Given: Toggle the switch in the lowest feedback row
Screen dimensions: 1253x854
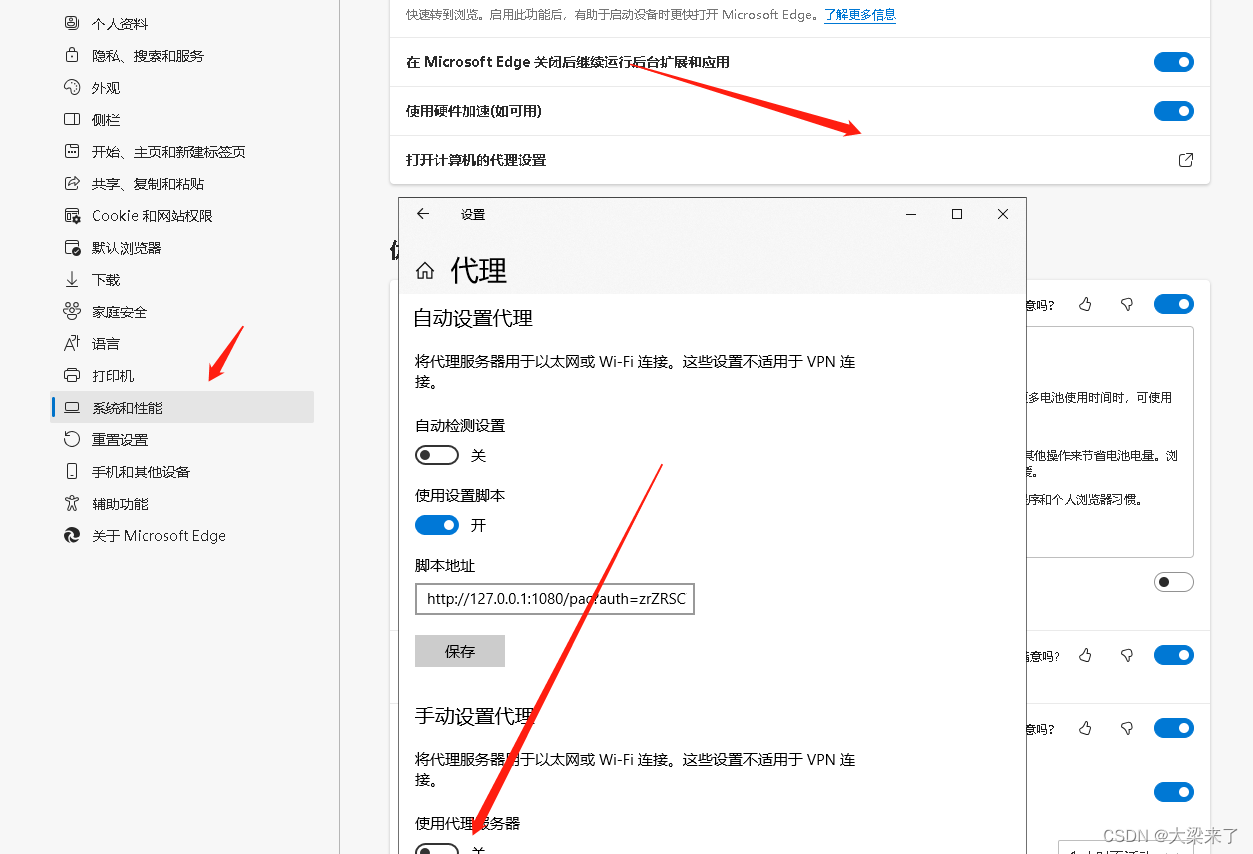Looking at the screenshot, I should (x=1174, y=728).
